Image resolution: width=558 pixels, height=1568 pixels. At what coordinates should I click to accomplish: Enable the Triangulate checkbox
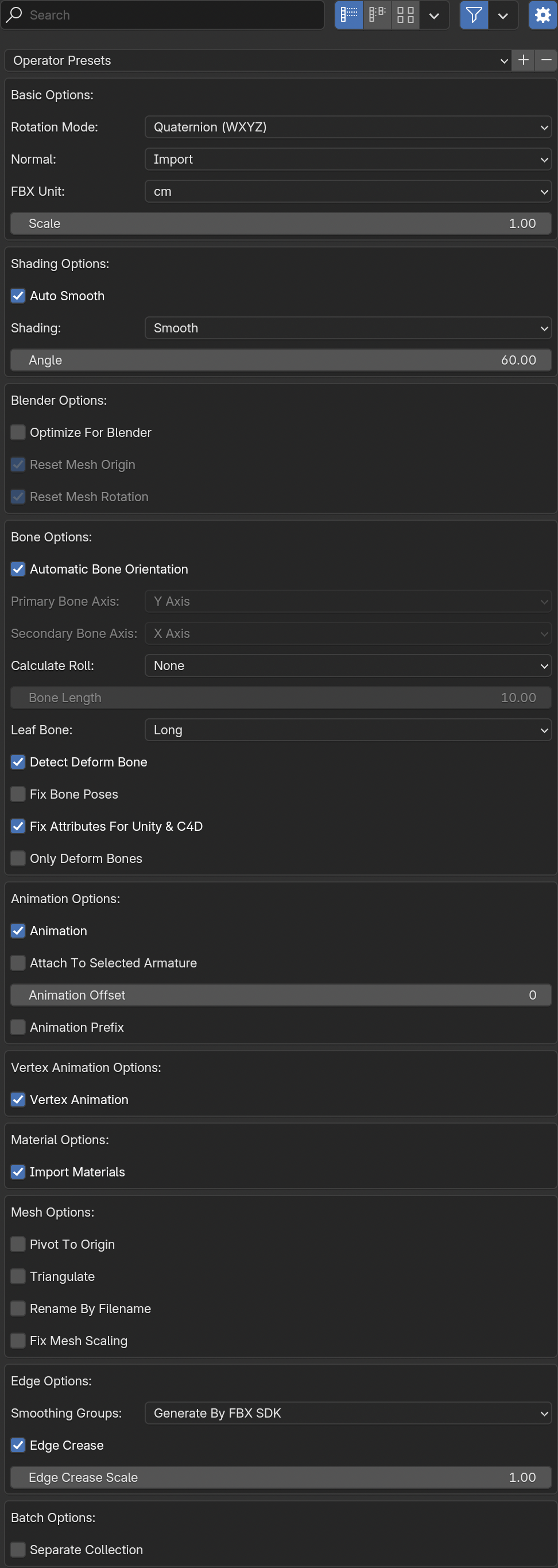pos(18,1276)
